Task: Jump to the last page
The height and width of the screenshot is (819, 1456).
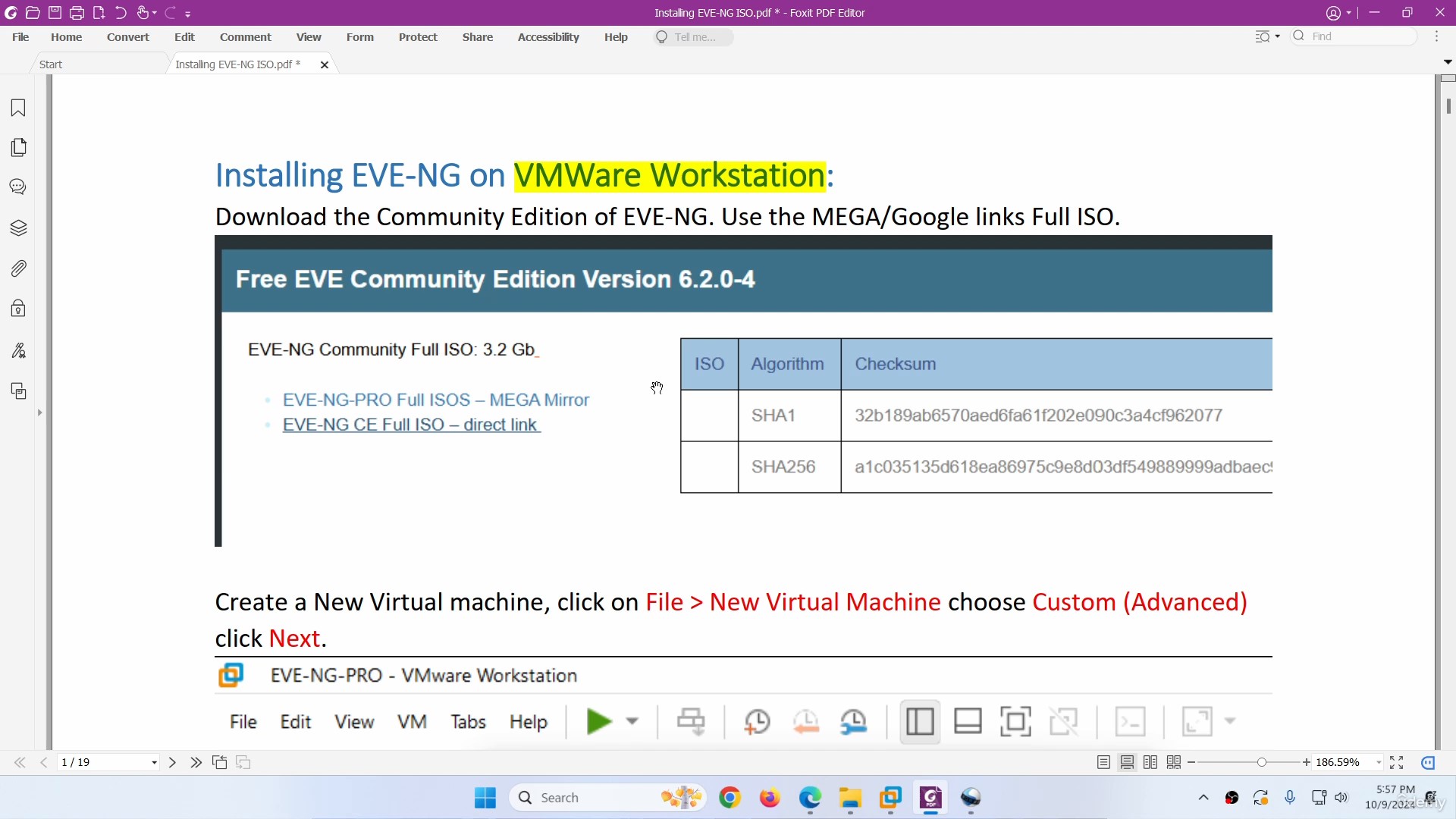Action: [196, 762]
